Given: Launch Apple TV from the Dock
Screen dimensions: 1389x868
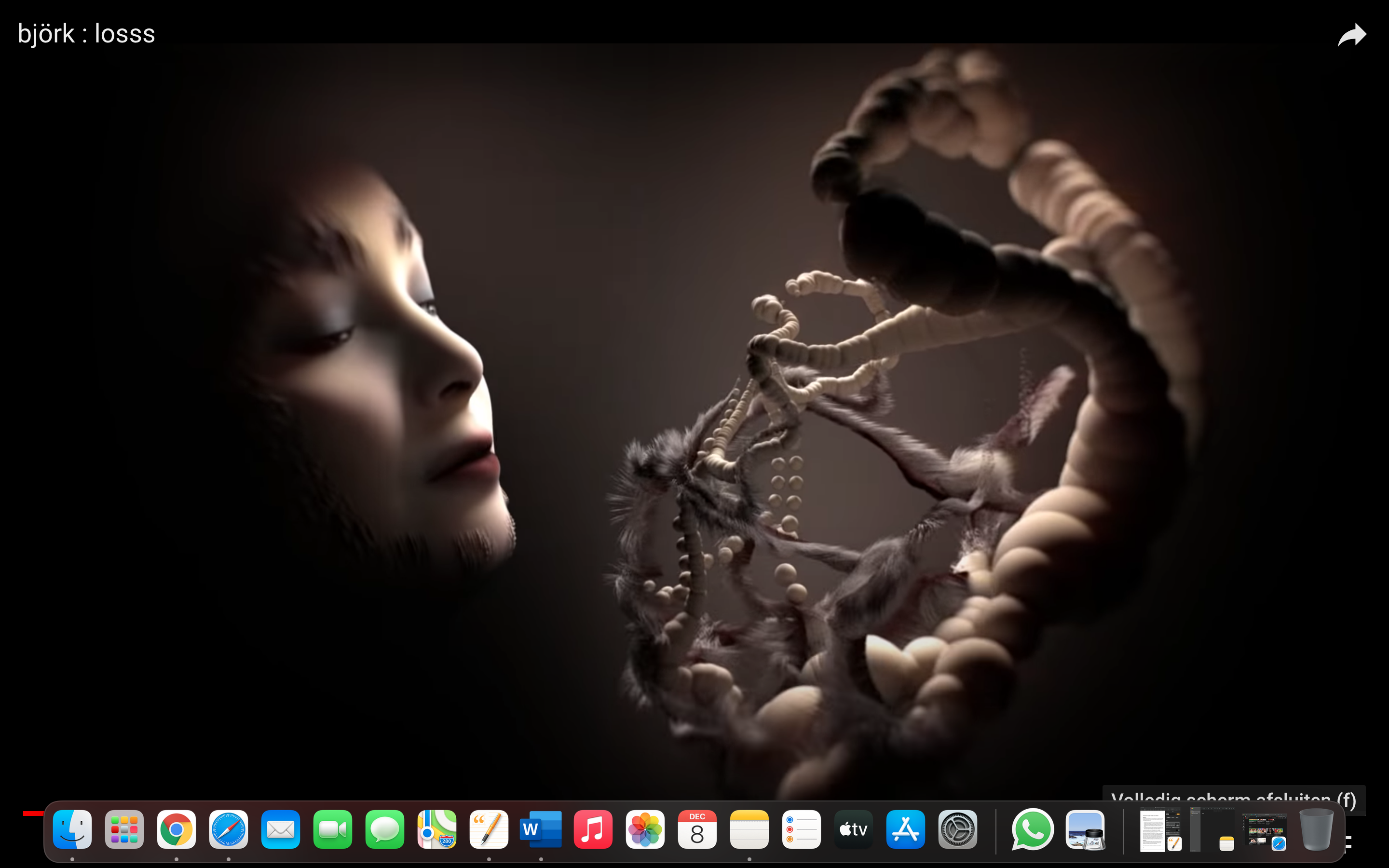Looking at the screenshot, I should point(854,829).
